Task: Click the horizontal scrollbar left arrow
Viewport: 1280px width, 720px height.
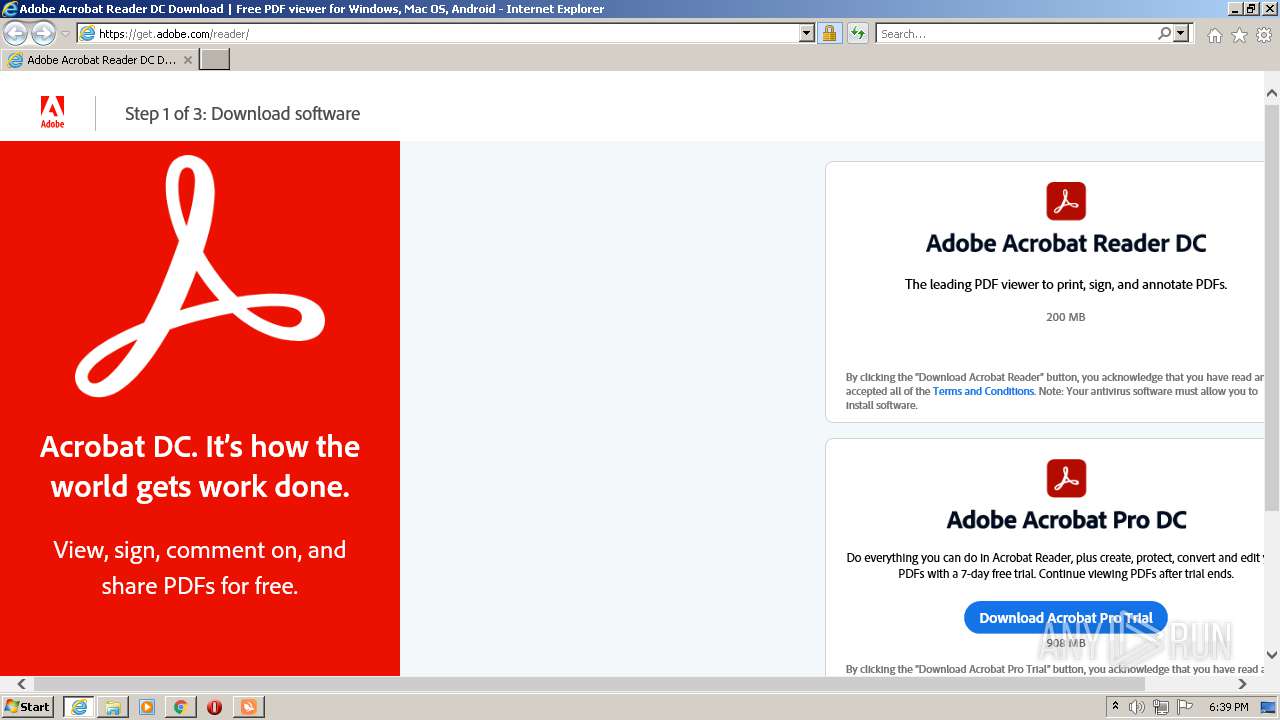Action: pyautogui.click(x=21, y=684)
